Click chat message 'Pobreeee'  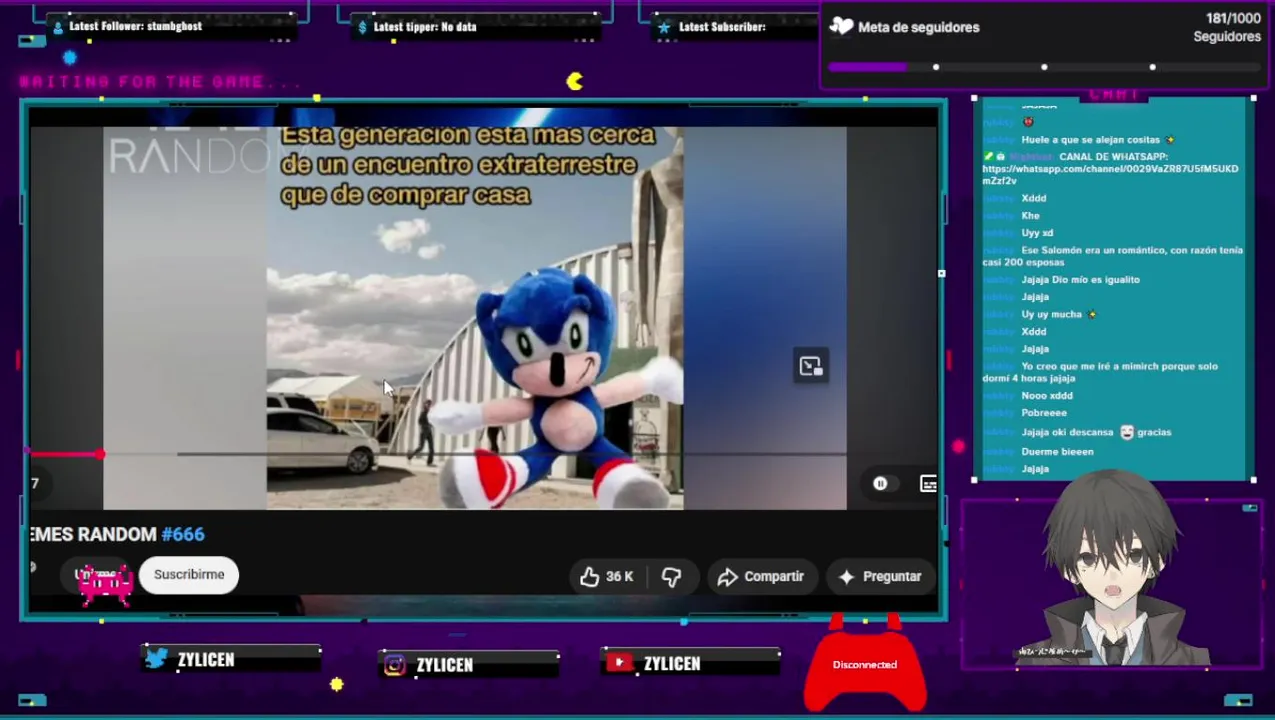1044,413
